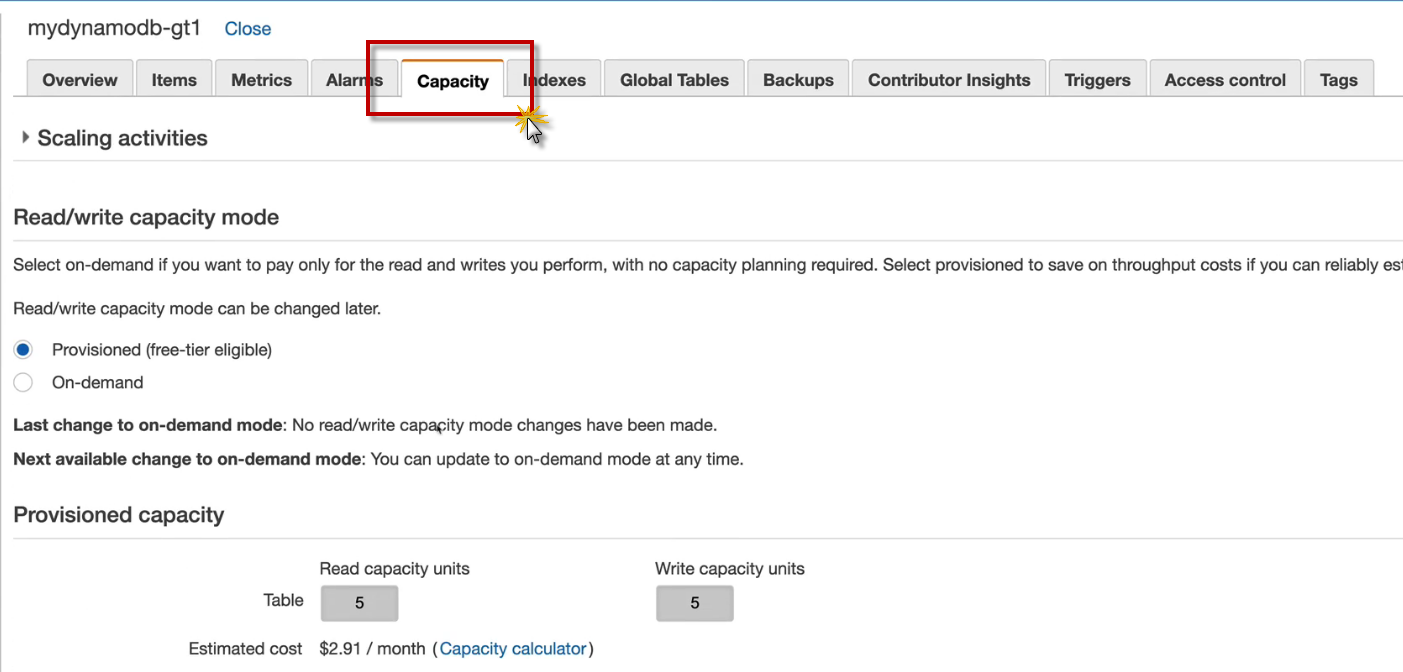Screen dimensions: 1403x672
Task: Click the Write capacity units field
Action: pyautogui.click(x=695, y=603)
